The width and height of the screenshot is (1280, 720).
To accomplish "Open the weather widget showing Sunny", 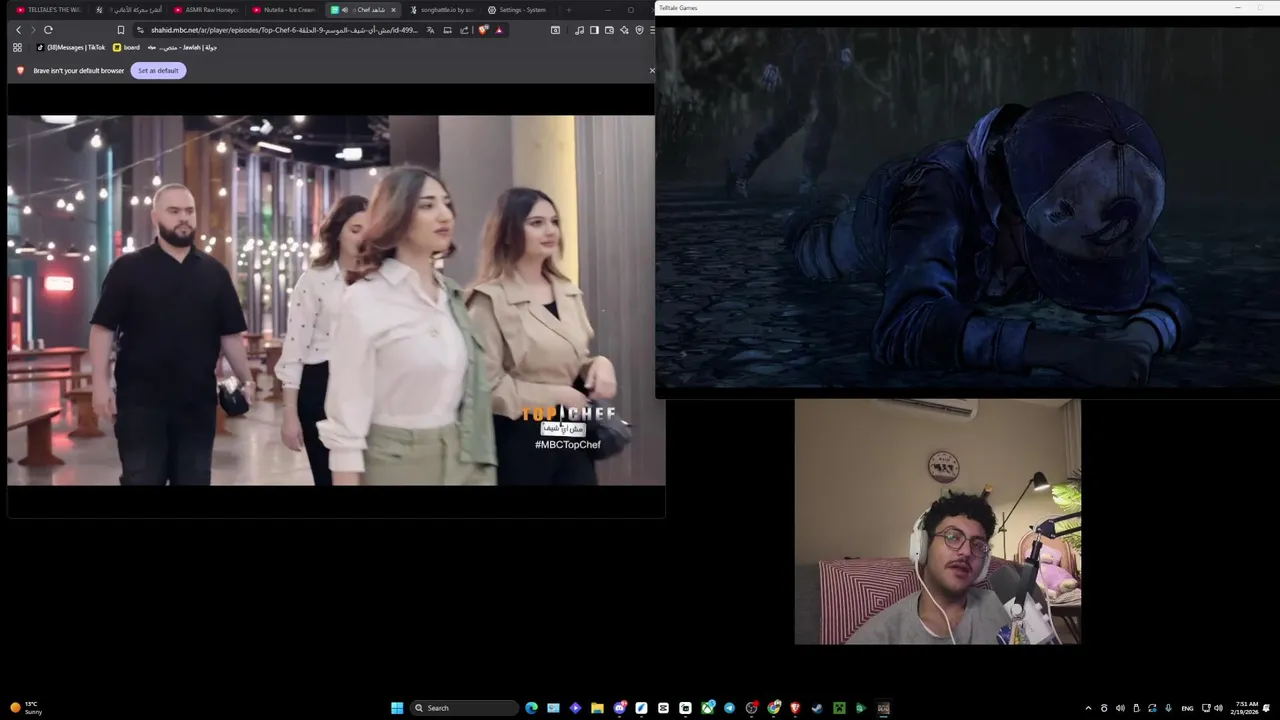I will (26, 708).
